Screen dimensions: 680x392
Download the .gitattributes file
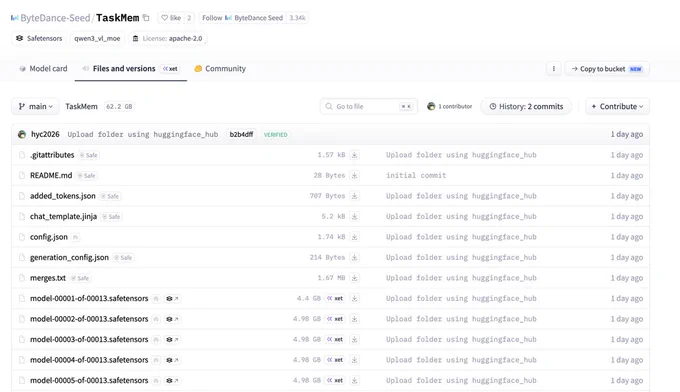point(354,155)
